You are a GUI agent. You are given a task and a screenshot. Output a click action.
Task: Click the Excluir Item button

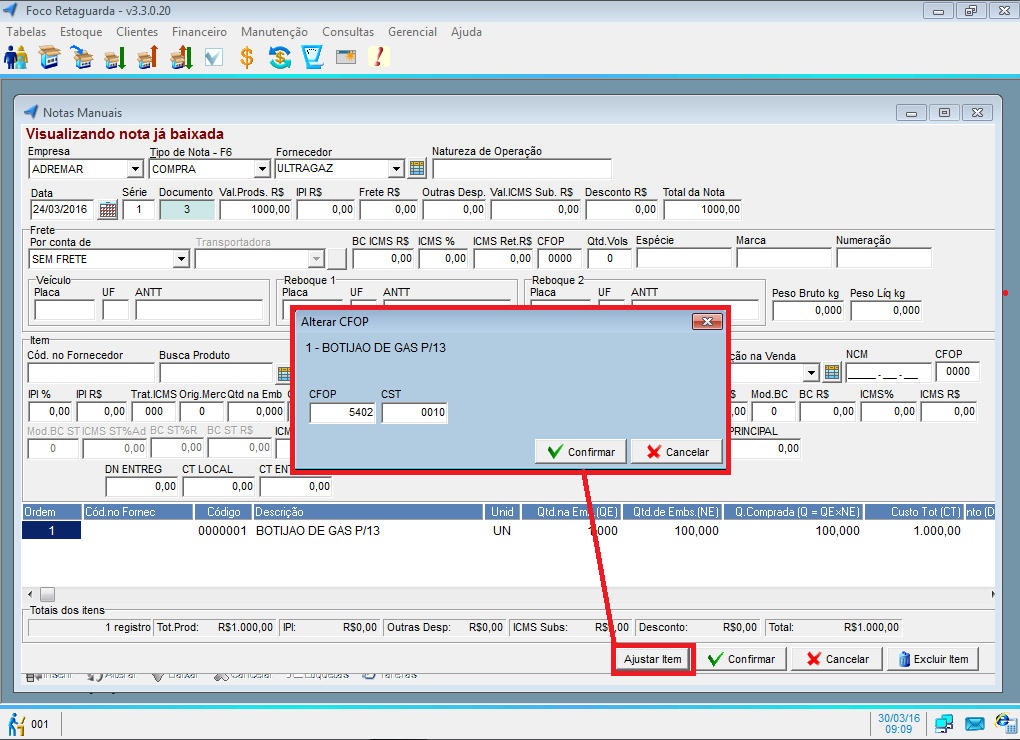coord(933,659)
